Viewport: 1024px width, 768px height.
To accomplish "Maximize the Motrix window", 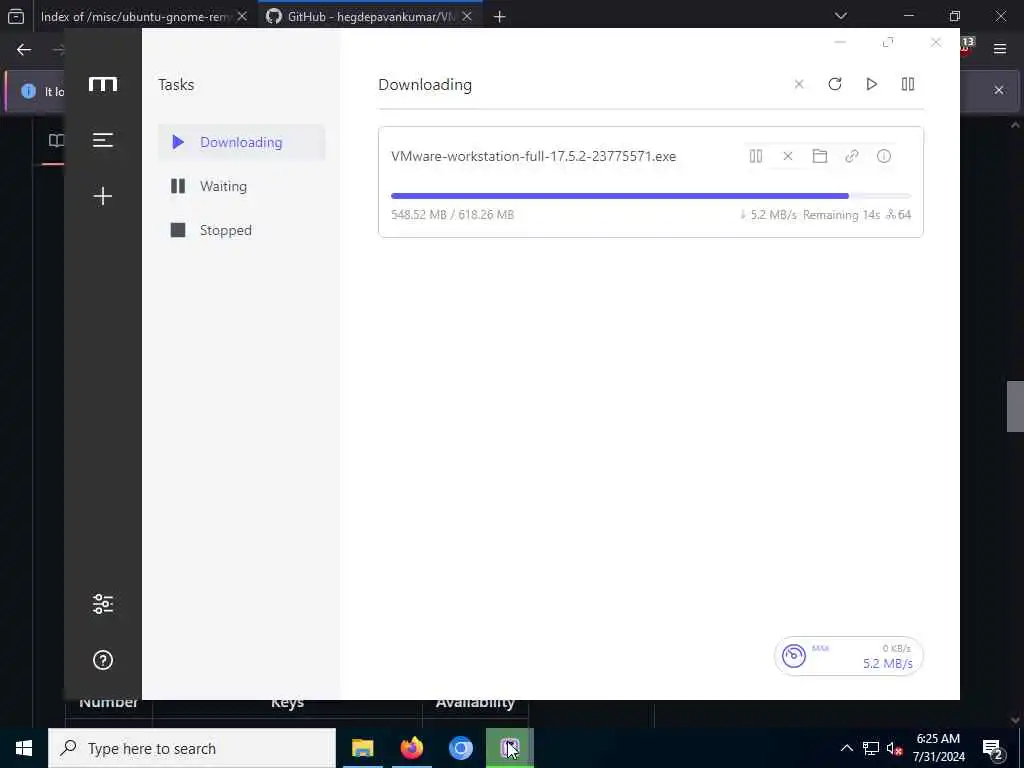I will [x=888, y=42].
